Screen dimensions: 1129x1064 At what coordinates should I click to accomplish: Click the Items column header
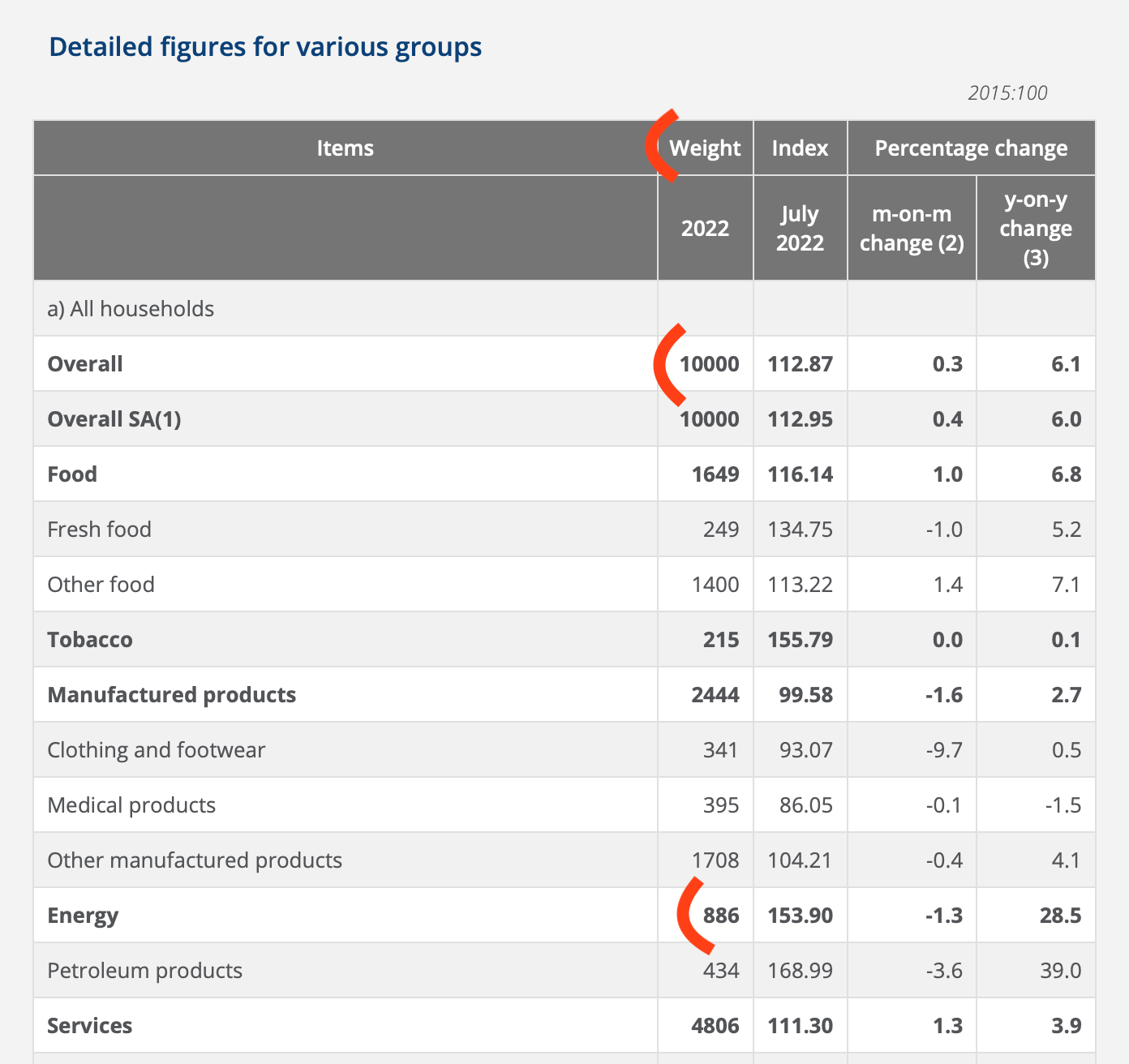click(x=345, y=148)
